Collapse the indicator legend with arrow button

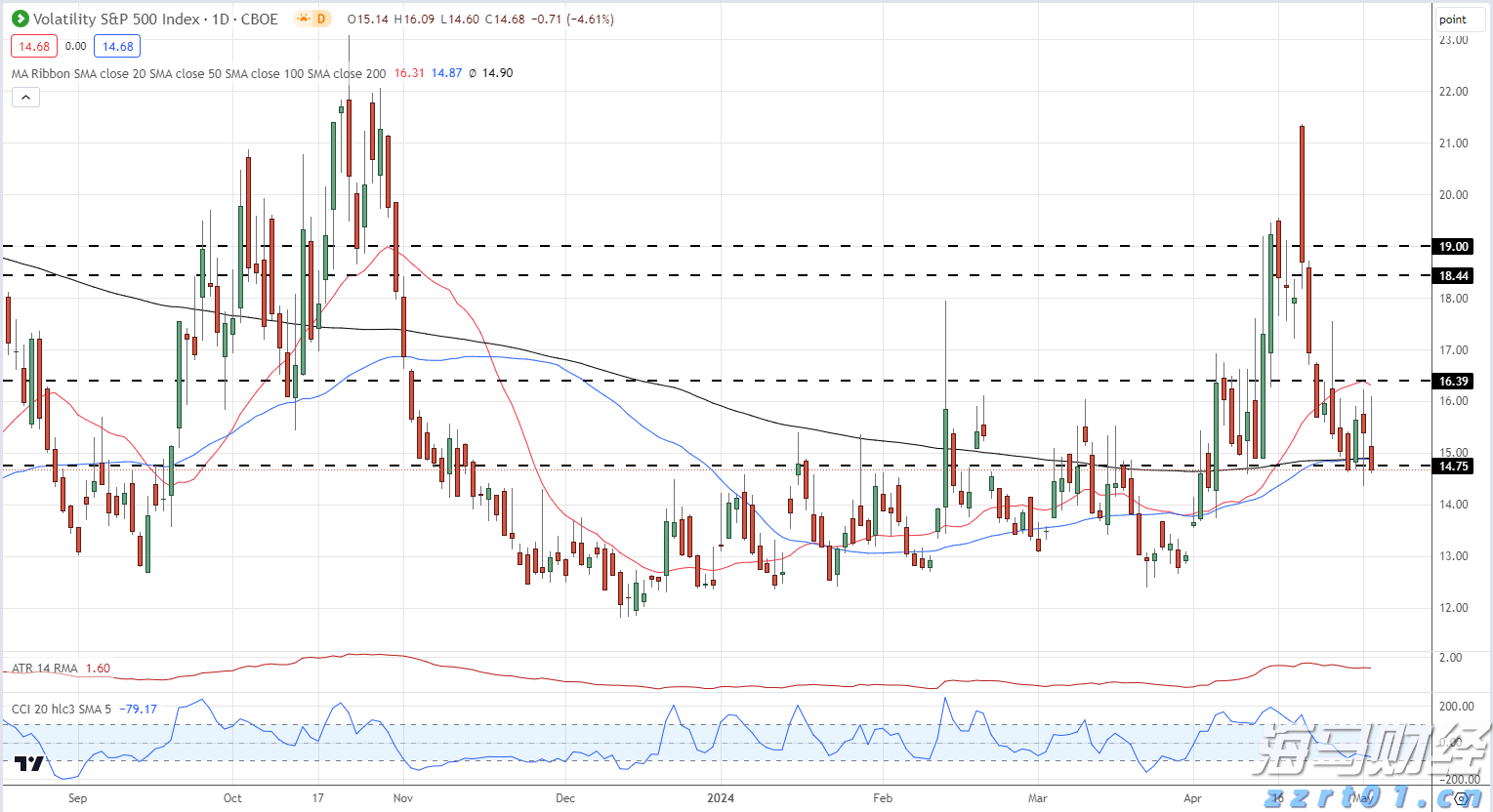click(x=25, y=97)
